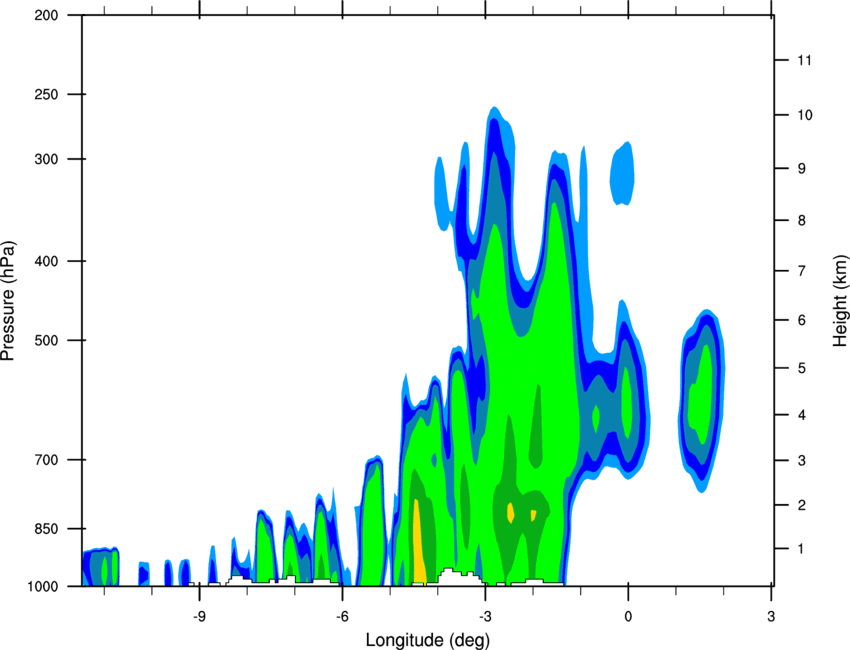The image size is (850, 650).
Task: Click the isolated light-blue patch near 300 hPa
Action: [x=622, y=173]
